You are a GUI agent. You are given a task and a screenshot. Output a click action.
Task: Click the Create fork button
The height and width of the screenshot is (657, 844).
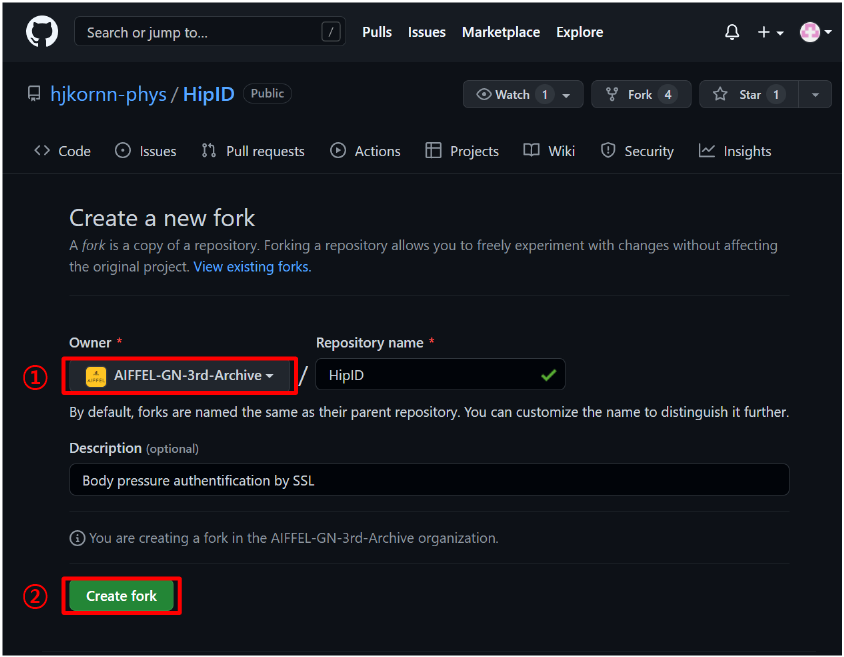tap(121, 595)
